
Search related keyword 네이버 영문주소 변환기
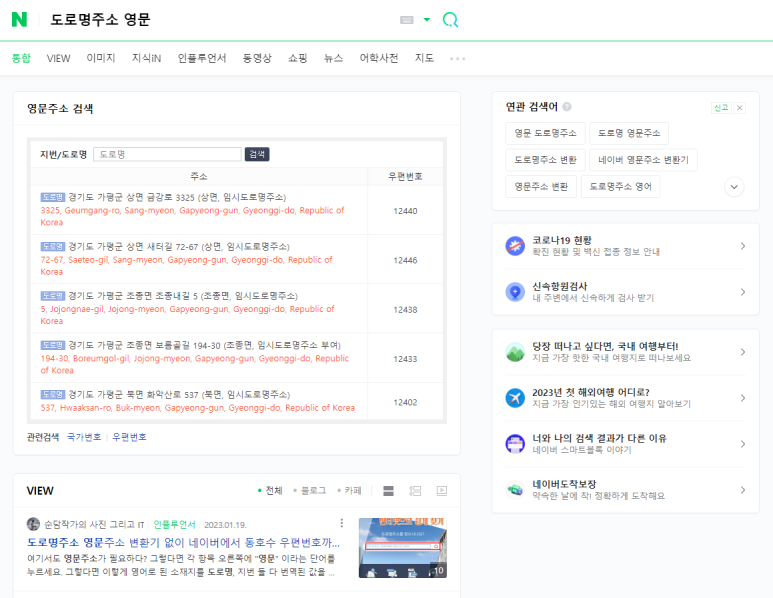pyautogui.click(x=643, y=160)
